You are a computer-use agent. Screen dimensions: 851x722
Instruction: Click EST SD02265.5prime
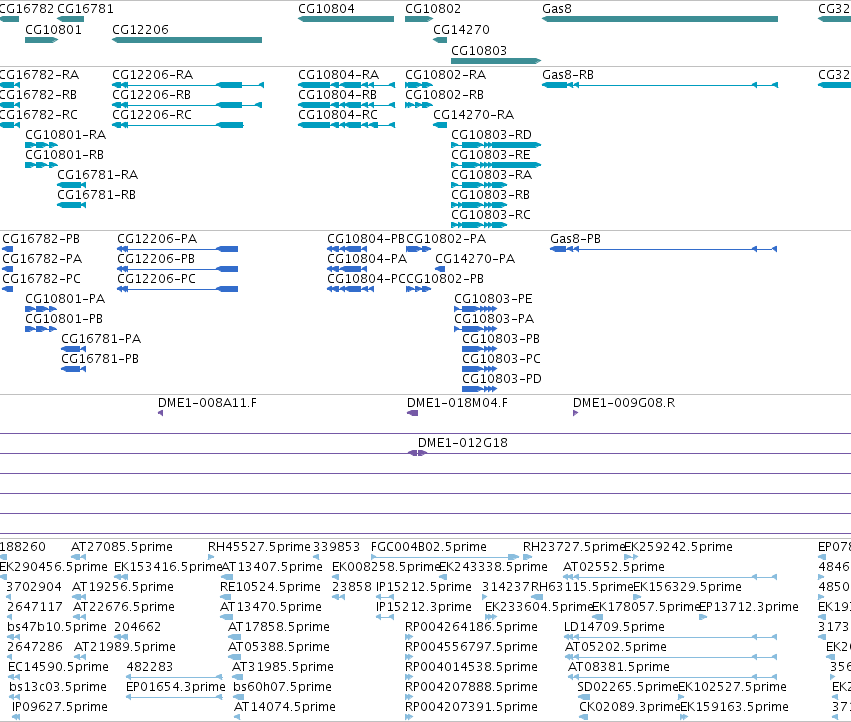[x=627, y=687]
